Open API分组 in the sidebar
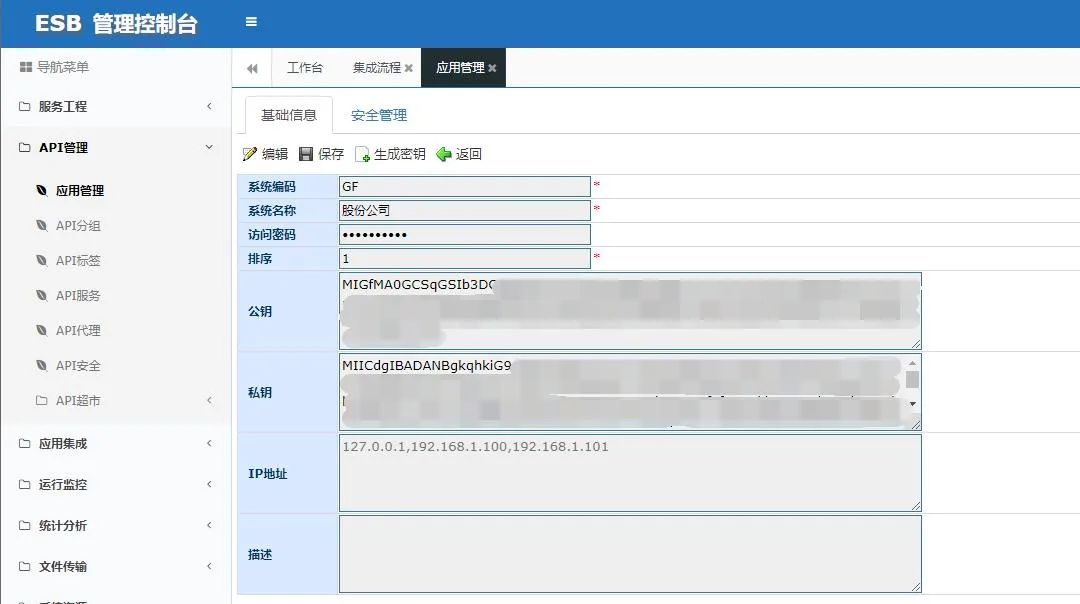 point(79,226)
